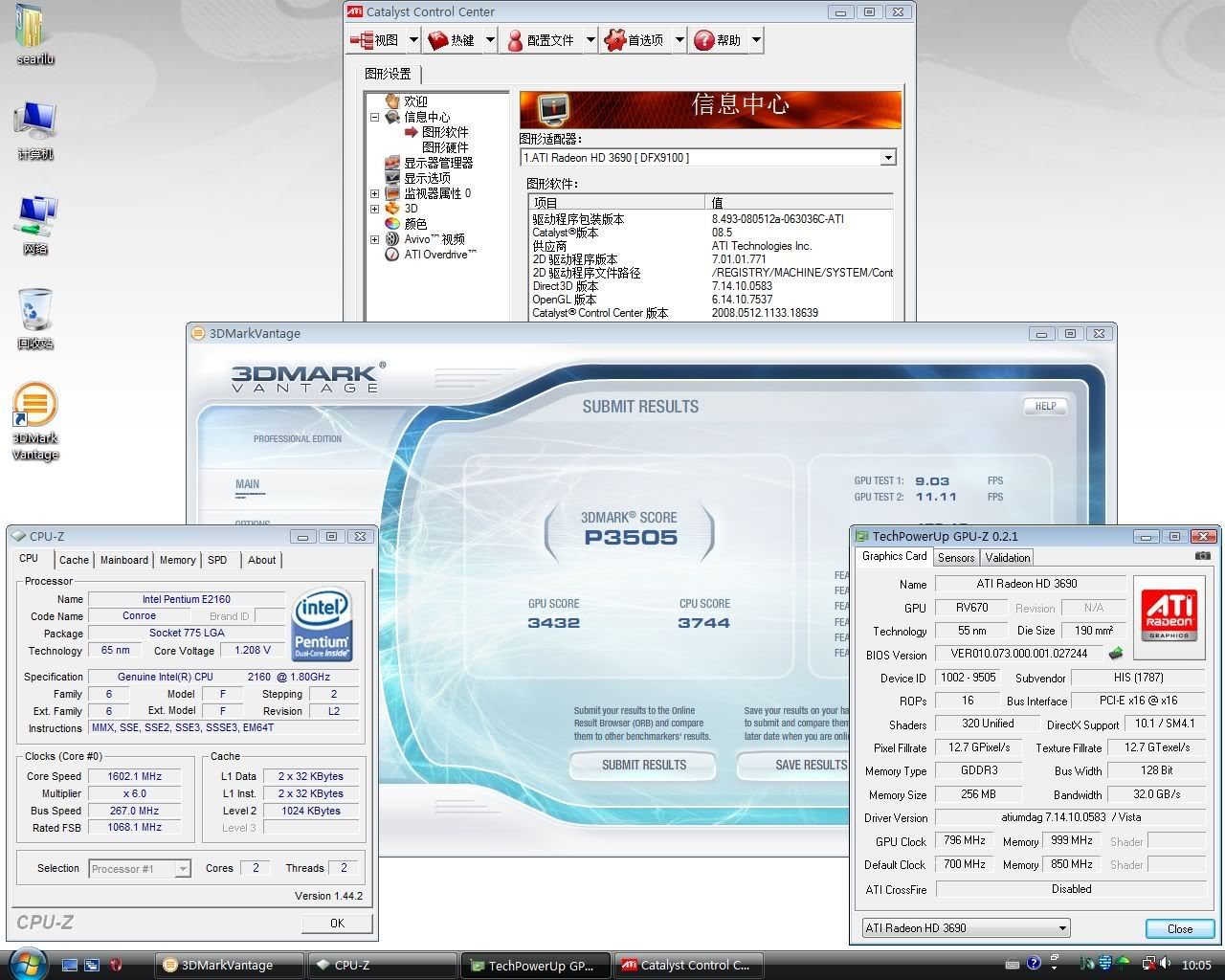Image resolution: width=1225 pixels, height=980 pixels.
Task: Open the Recycle Bin desktop icon
Action: (x=34, y=319)
